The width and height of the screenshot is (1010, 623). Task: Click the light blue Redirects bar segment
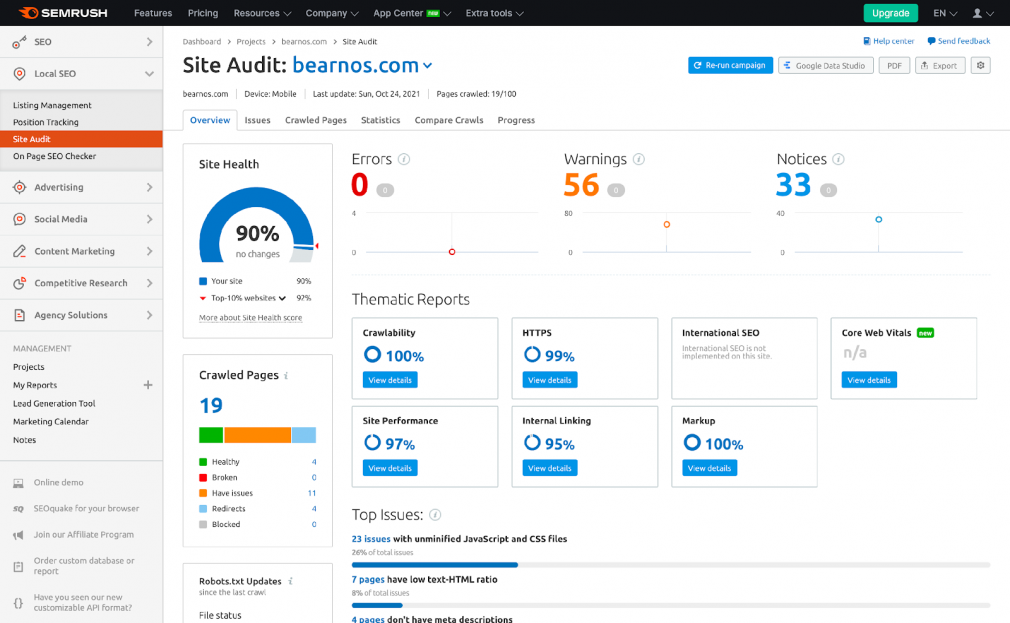[304, 435]
